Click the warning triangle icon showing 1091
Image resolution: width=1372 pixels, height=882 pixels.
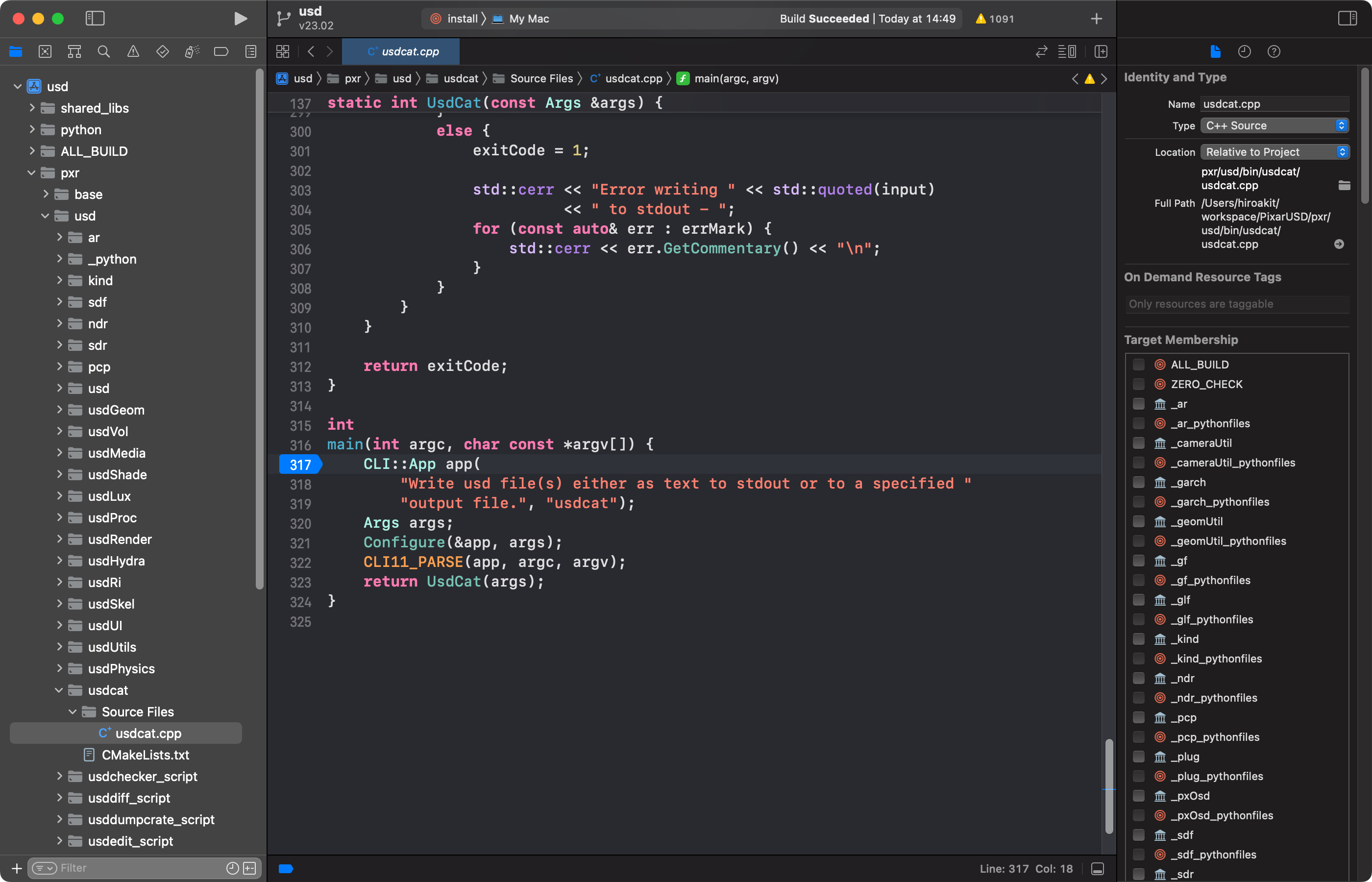[981, 18]
